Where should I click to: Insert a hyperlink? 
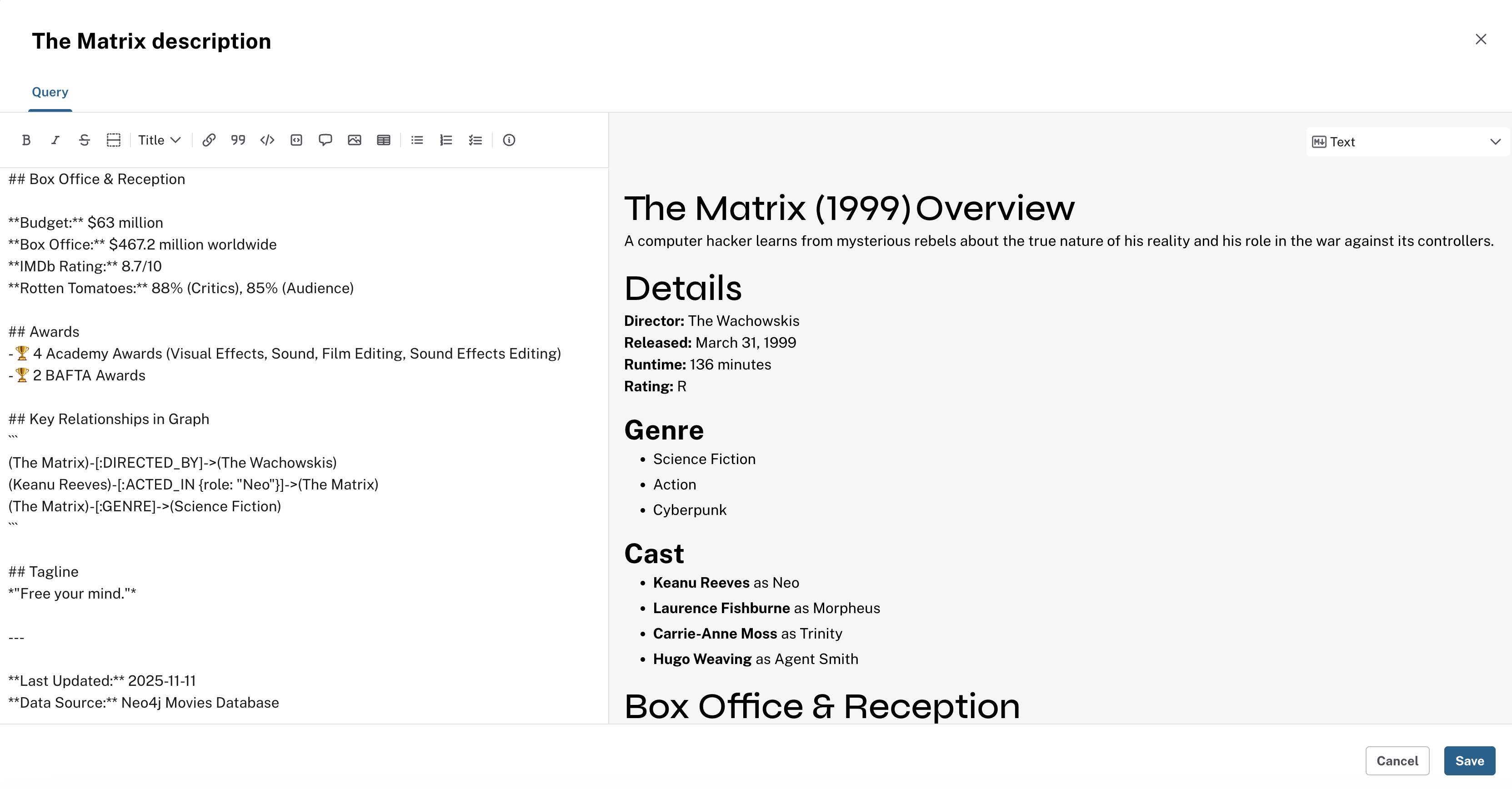[209, 140]
